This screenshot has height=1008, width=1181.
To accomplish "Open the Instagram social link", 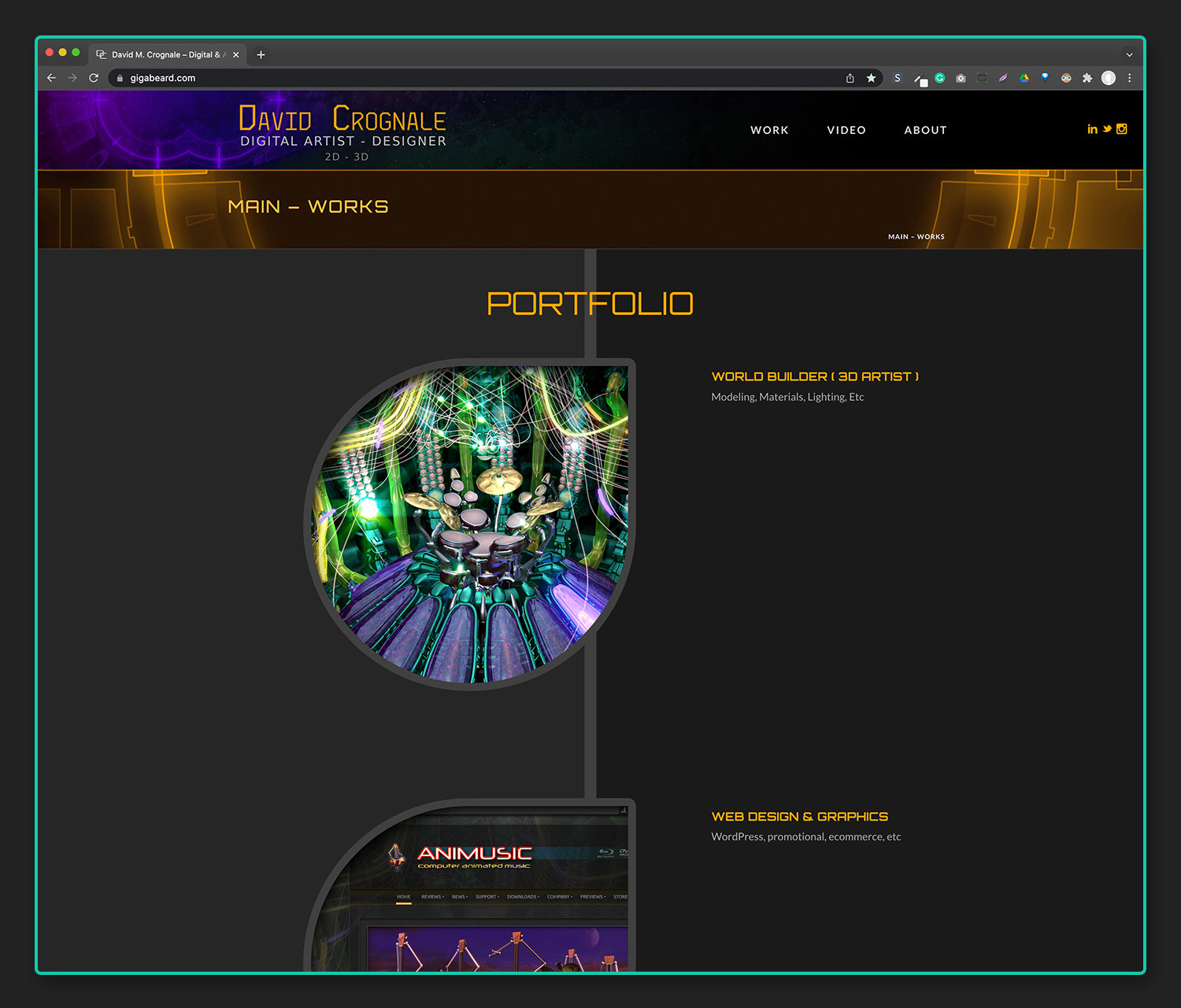I will pyautogui.click(x=1122, y=129).
